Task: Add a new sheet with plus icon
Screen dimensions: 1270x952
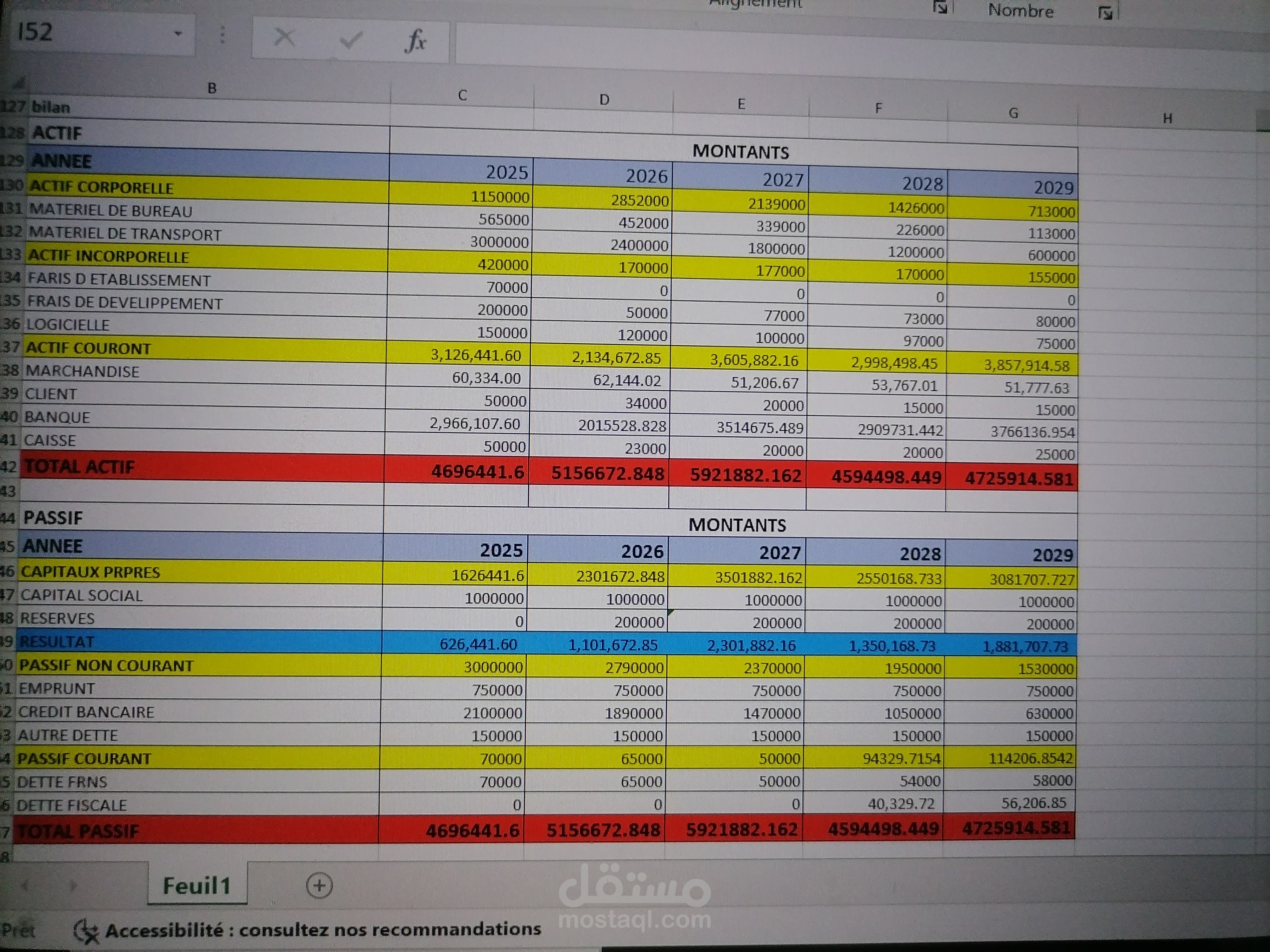Action: click(319, 885)
